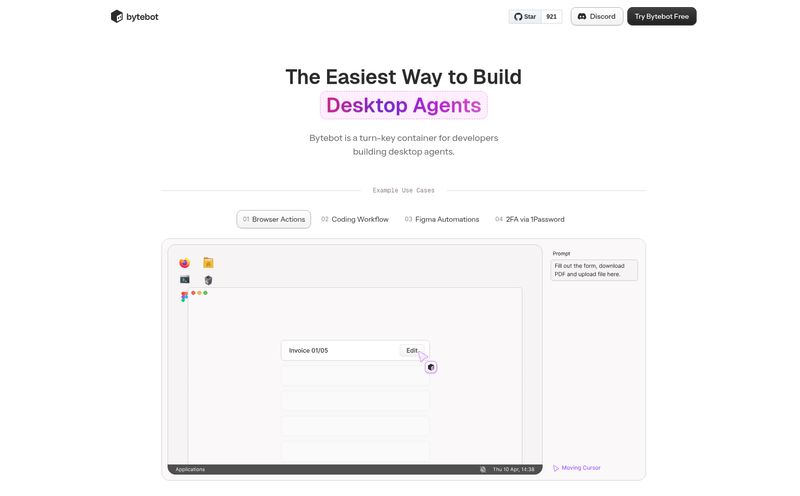Viewport: 800px width, 496px height.
Task: Click the Firefox icon in demo desktop
Action: coord(185,263)
